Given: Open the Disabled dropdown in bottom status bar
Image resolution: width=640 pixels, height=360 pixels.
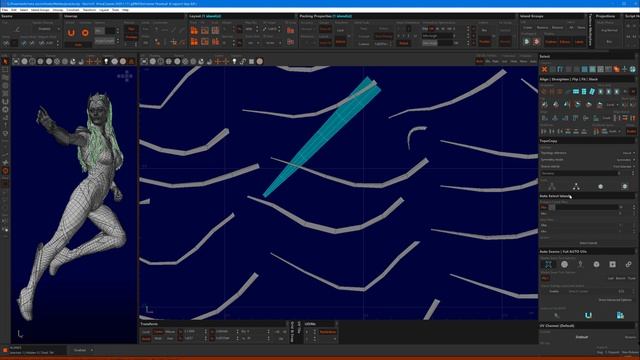Looking at the screenshot, I should [x=83, y=350].
